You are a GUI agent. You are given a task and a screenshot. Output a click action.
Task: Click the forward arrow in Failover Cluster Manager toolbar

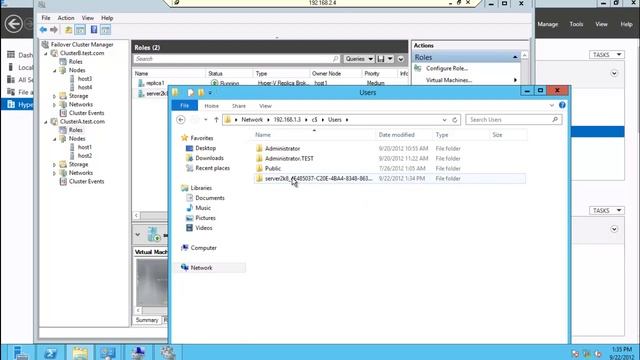[54, 30]
